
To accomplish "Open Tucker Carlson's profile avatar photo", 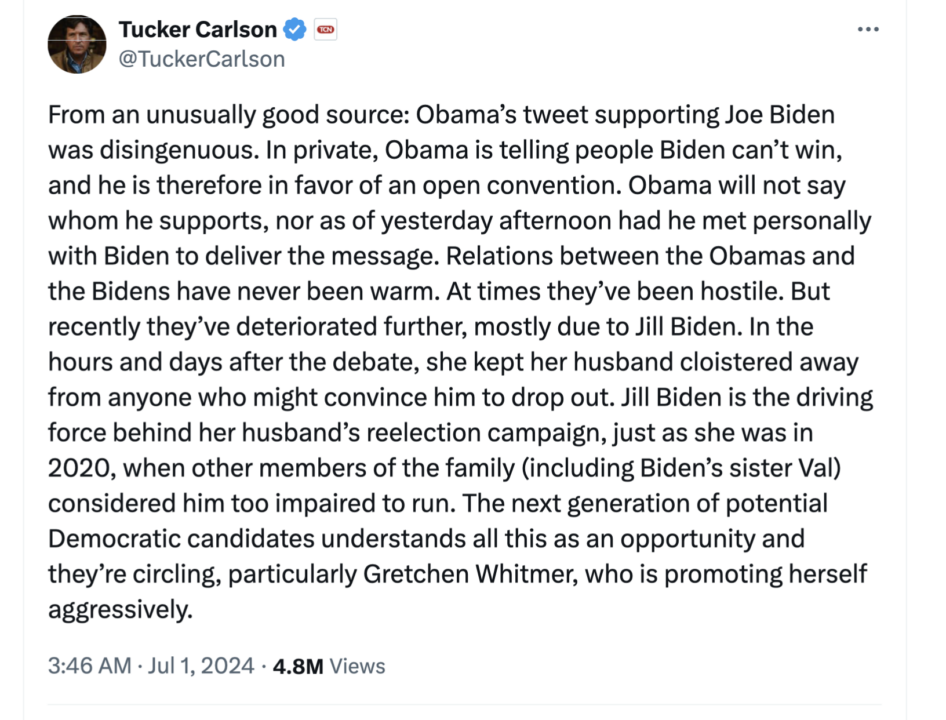I will [77, 45].
